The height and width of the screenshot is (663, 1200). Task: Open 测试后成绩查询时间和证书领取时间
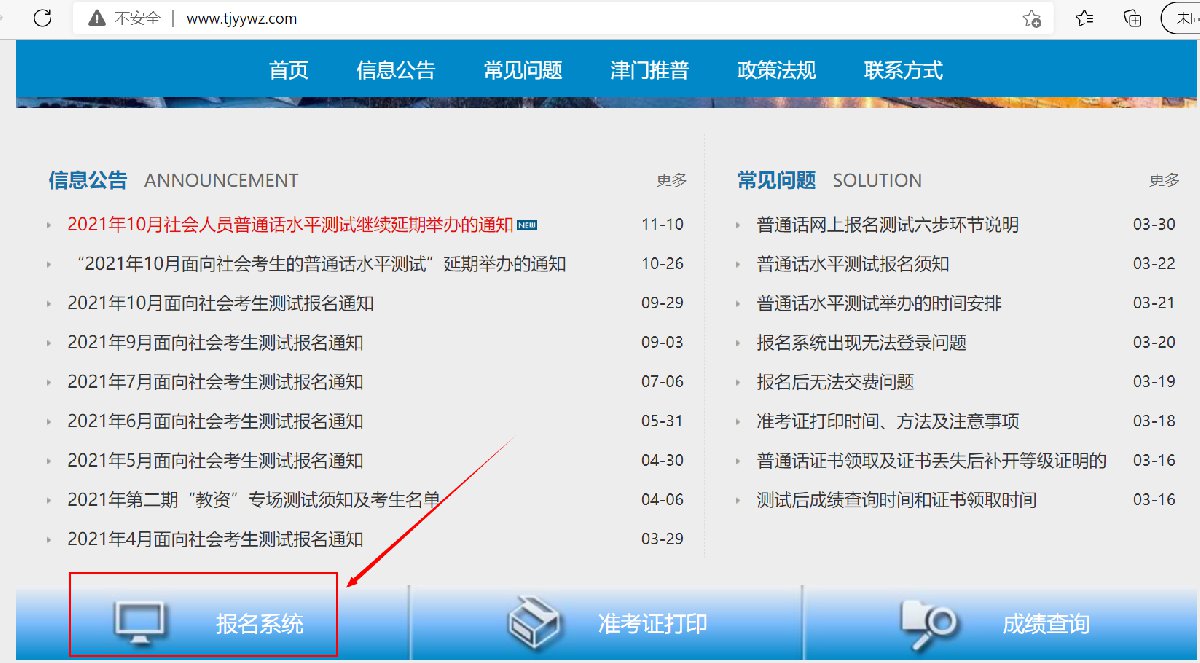click(x=897, y=500)
